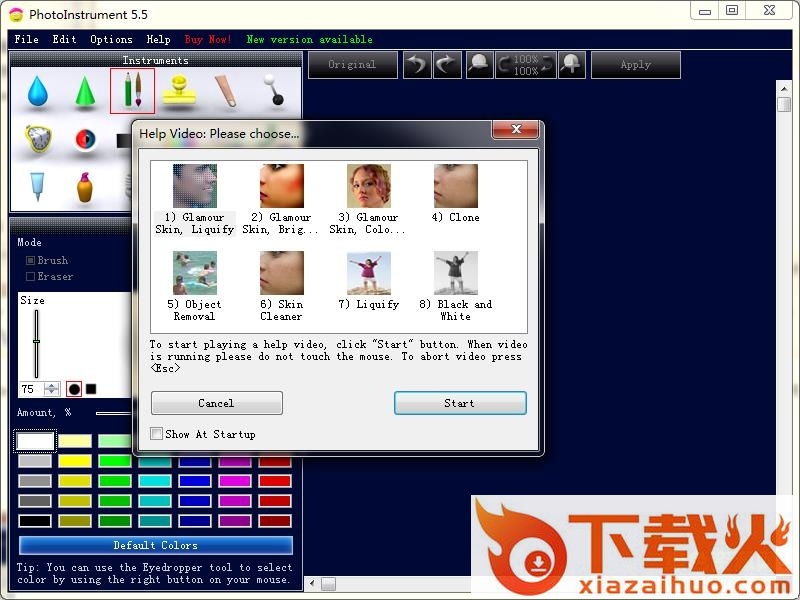Choose video 7 Liquify thumbnail
This screenshot has width=800, height=600.
coord(368,273)
